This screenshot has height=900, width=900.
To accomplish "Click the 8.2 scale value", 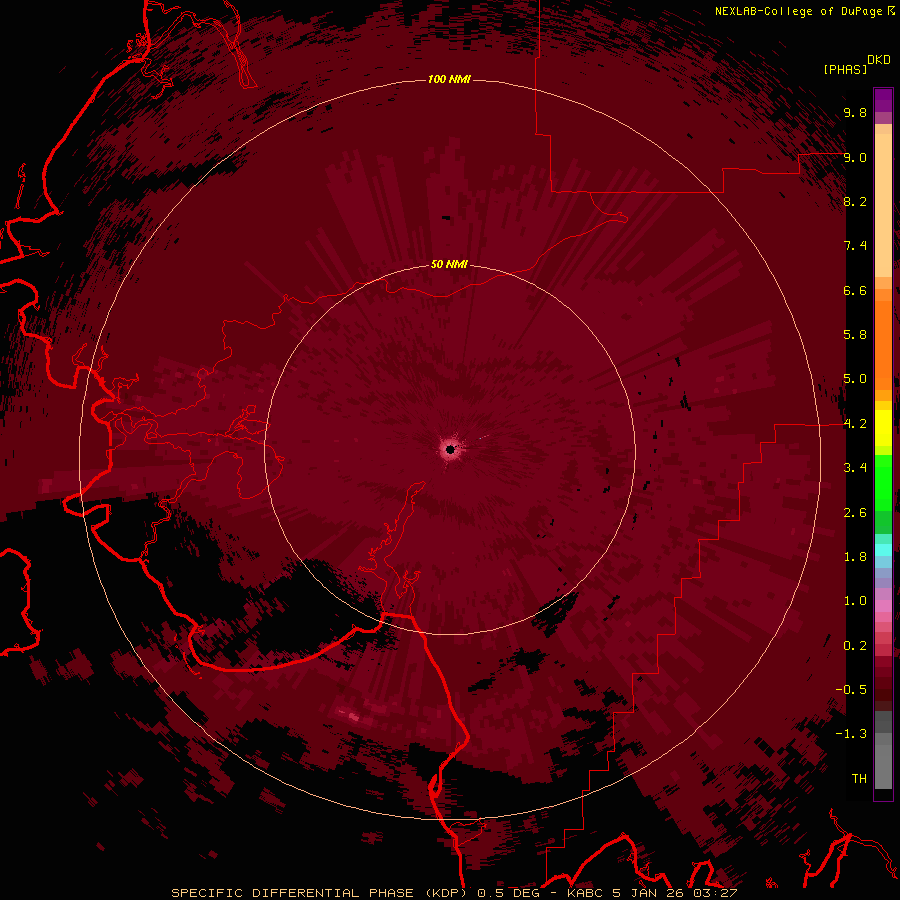I will coord(855,201).
